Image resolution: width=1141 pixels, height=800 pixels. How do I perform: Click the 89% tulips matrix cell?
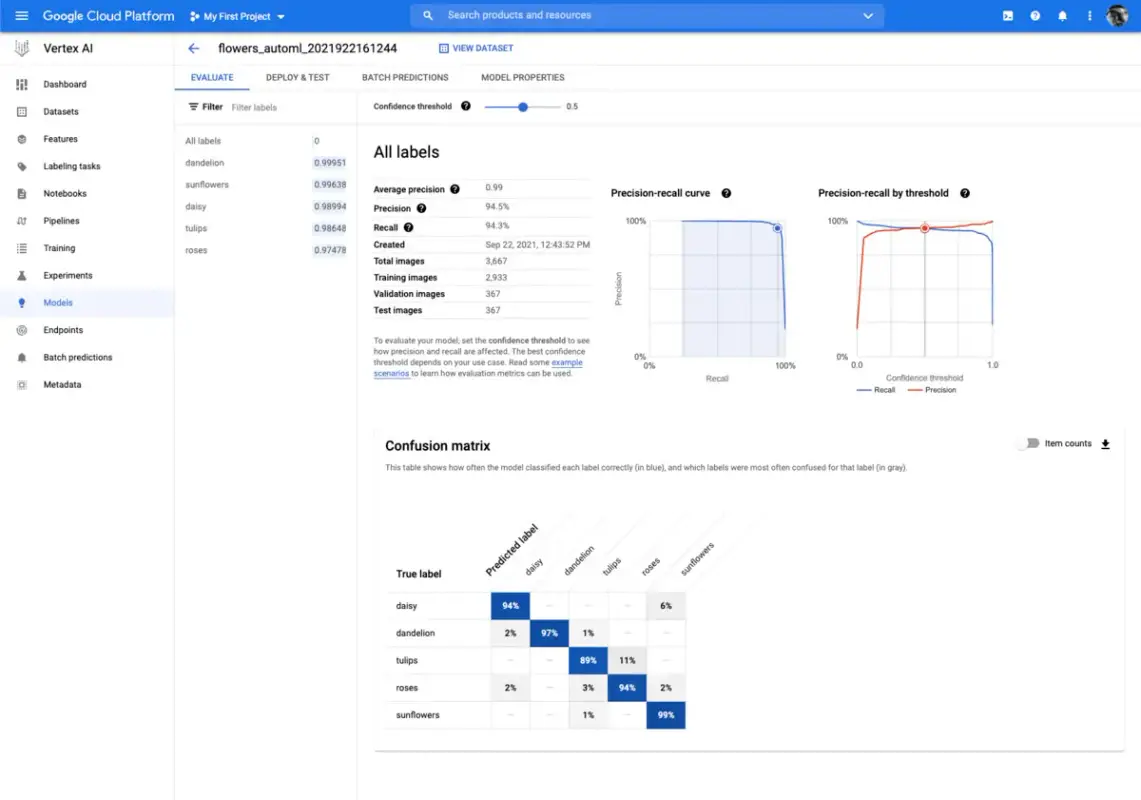click(x=588, y=660)
